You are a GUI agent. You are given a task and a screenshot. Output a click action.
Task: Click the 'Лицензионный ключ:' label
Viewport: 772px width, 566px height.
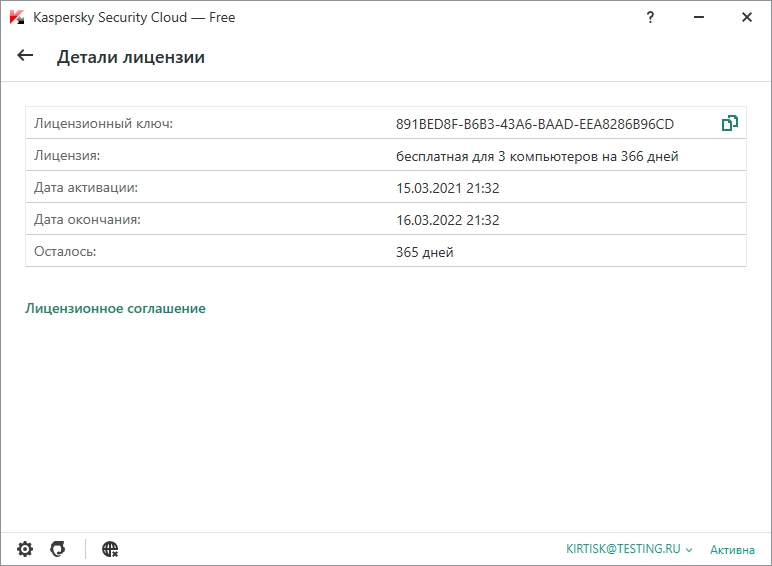click(103, 124)
